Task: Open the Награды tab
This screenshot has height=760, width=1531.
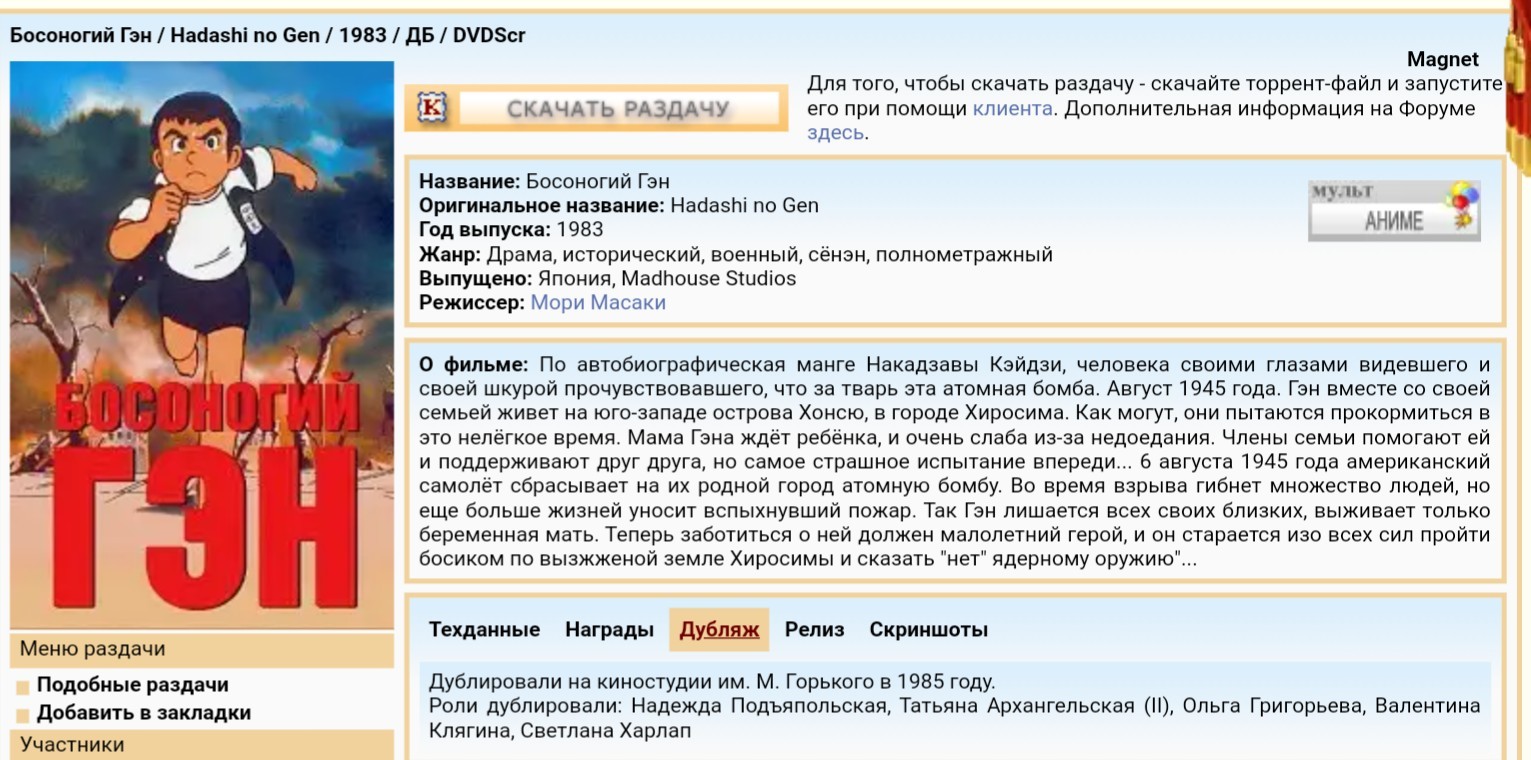Action: coord(609,630)
